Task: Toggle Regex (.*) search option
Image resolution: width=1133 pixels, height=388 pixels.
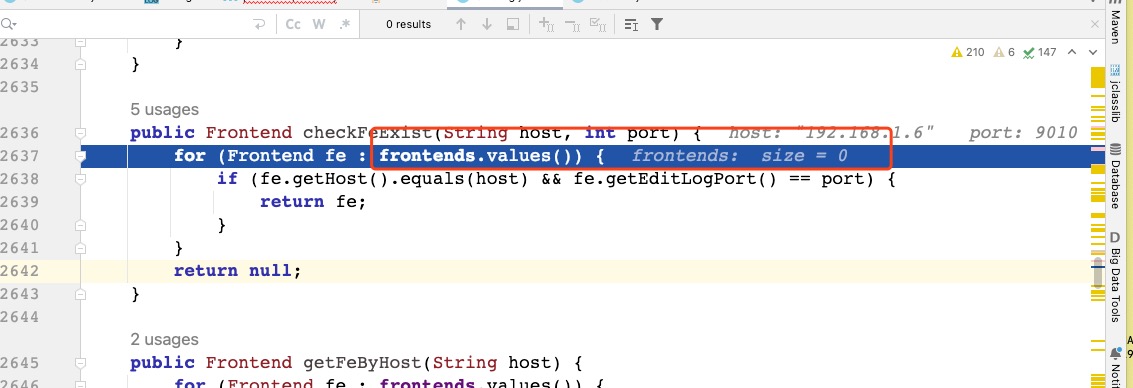Action: click(x=345, y=24)
